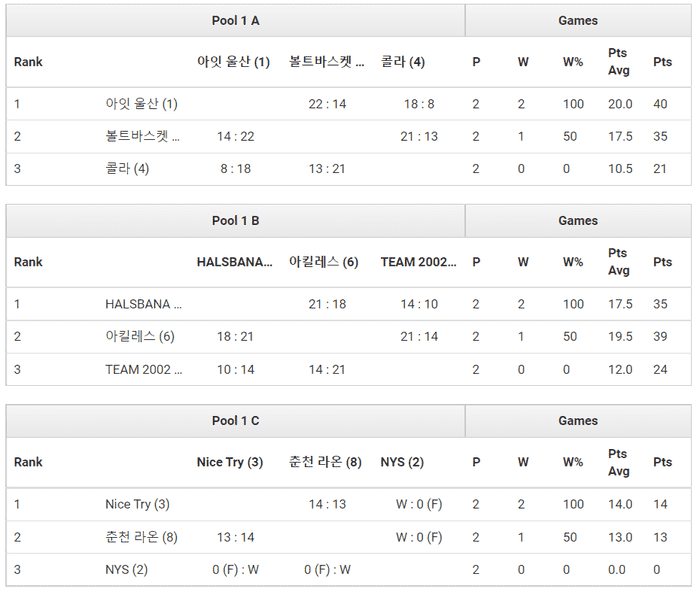Open HALSBANA team in Pool 1 B rank 1 row
Viewport: 700px width, 595px height.
pos(143,304)
